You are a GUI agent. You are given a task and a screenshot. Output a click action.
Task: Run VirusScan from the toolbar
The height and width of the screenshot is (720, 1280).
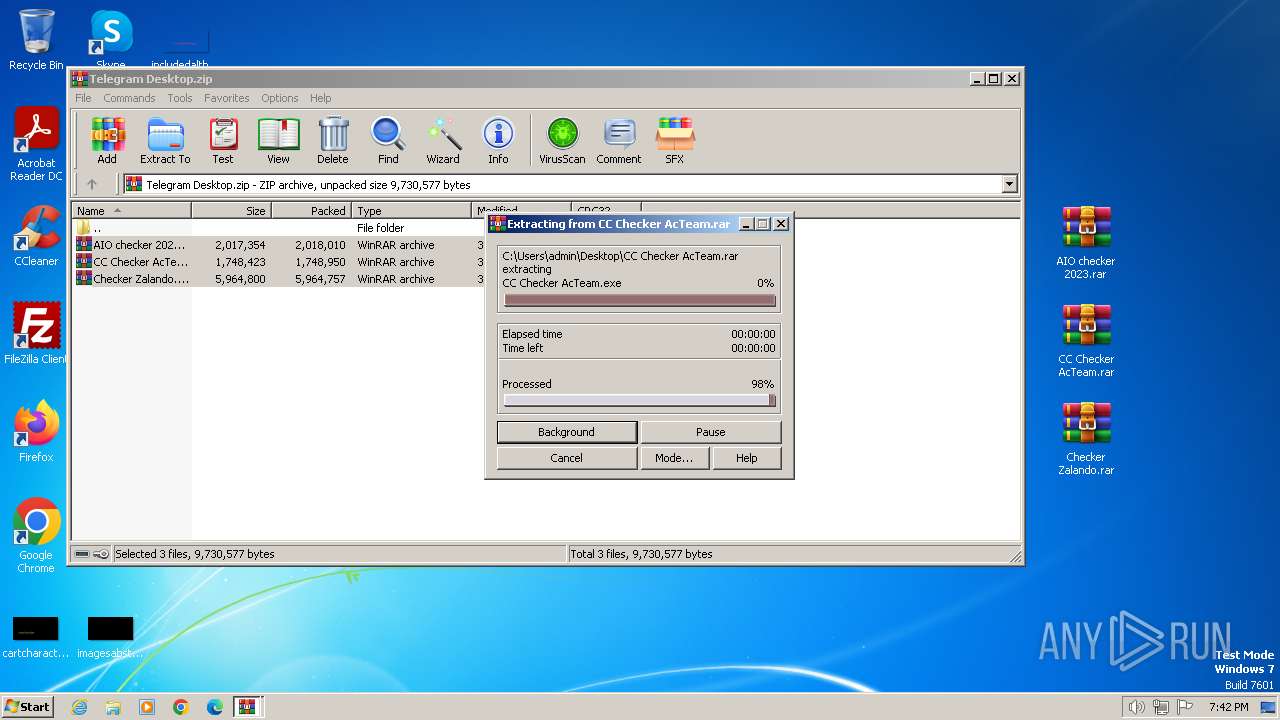coord(562,140)
